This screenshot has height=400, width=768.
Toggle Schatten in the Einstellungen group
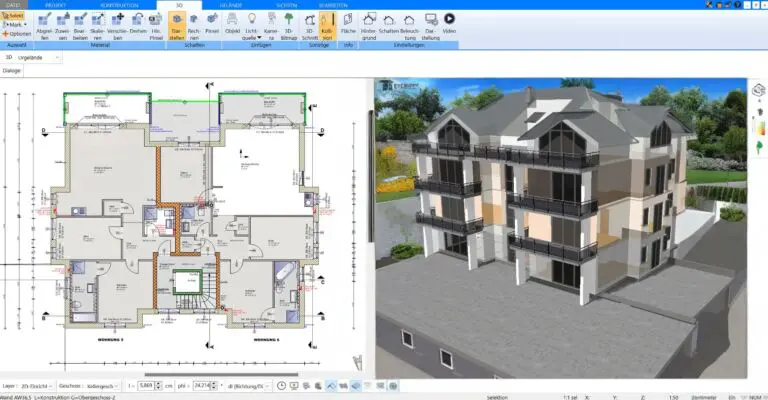[x=389, y=20]
